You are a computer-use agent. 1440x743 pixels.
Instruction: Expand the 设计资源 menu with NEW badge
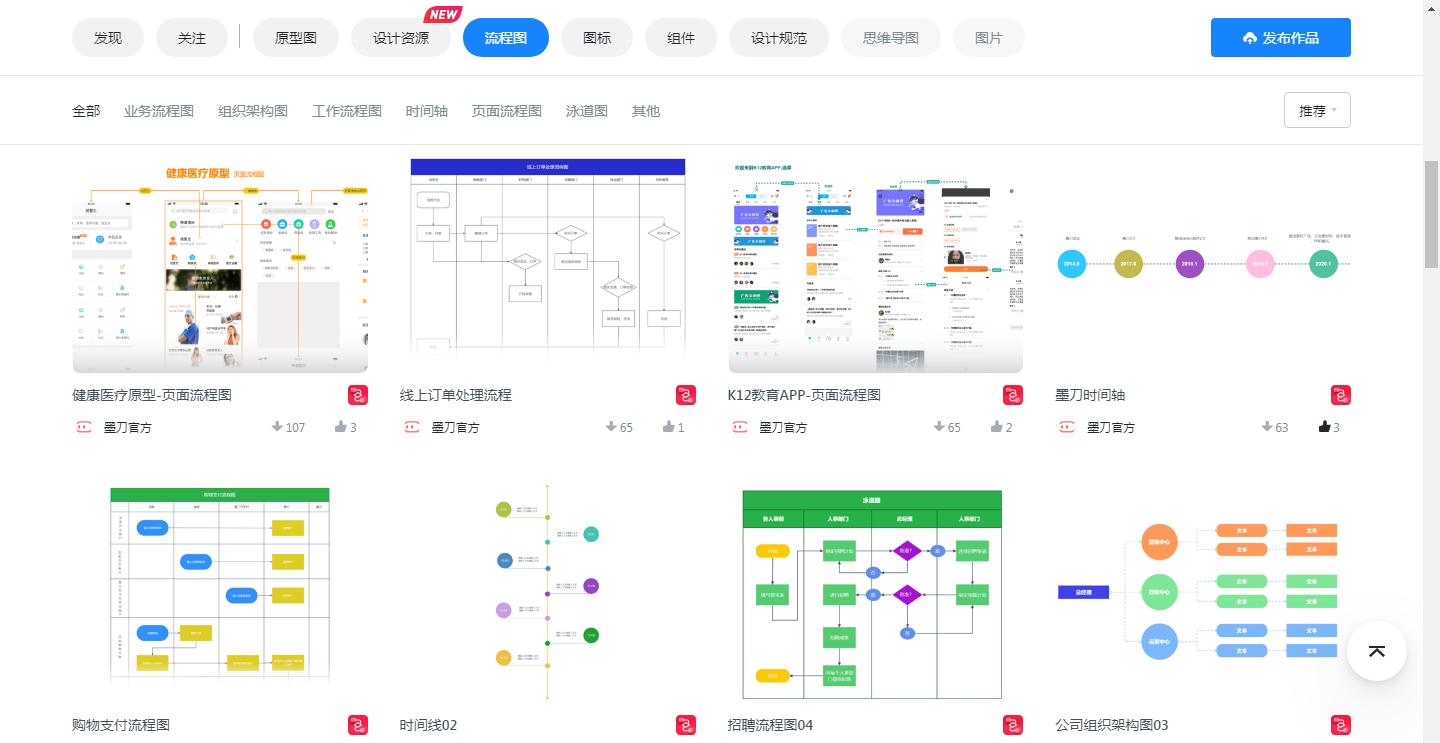tap(400, 37)
